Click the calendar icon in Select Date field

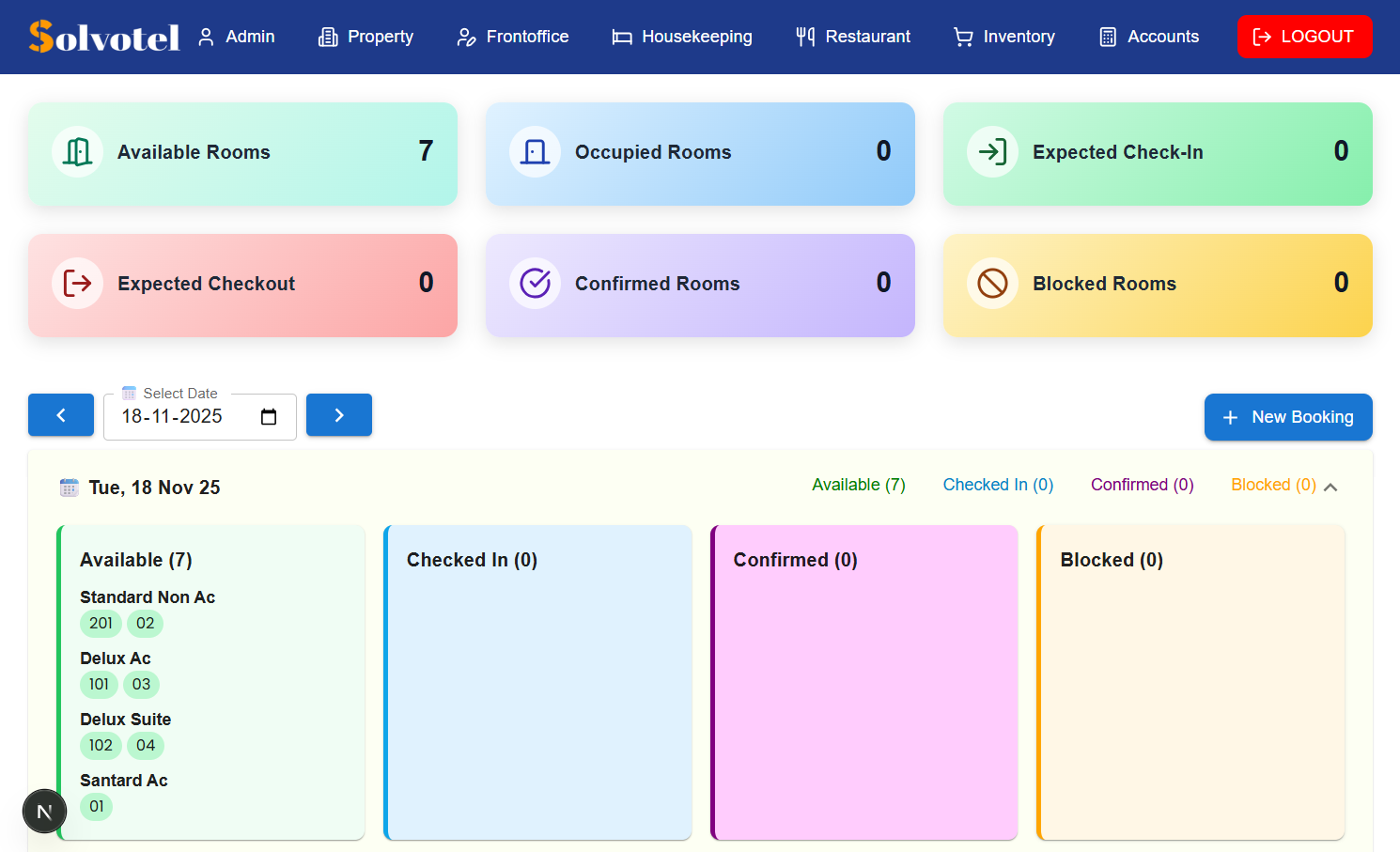130,393
